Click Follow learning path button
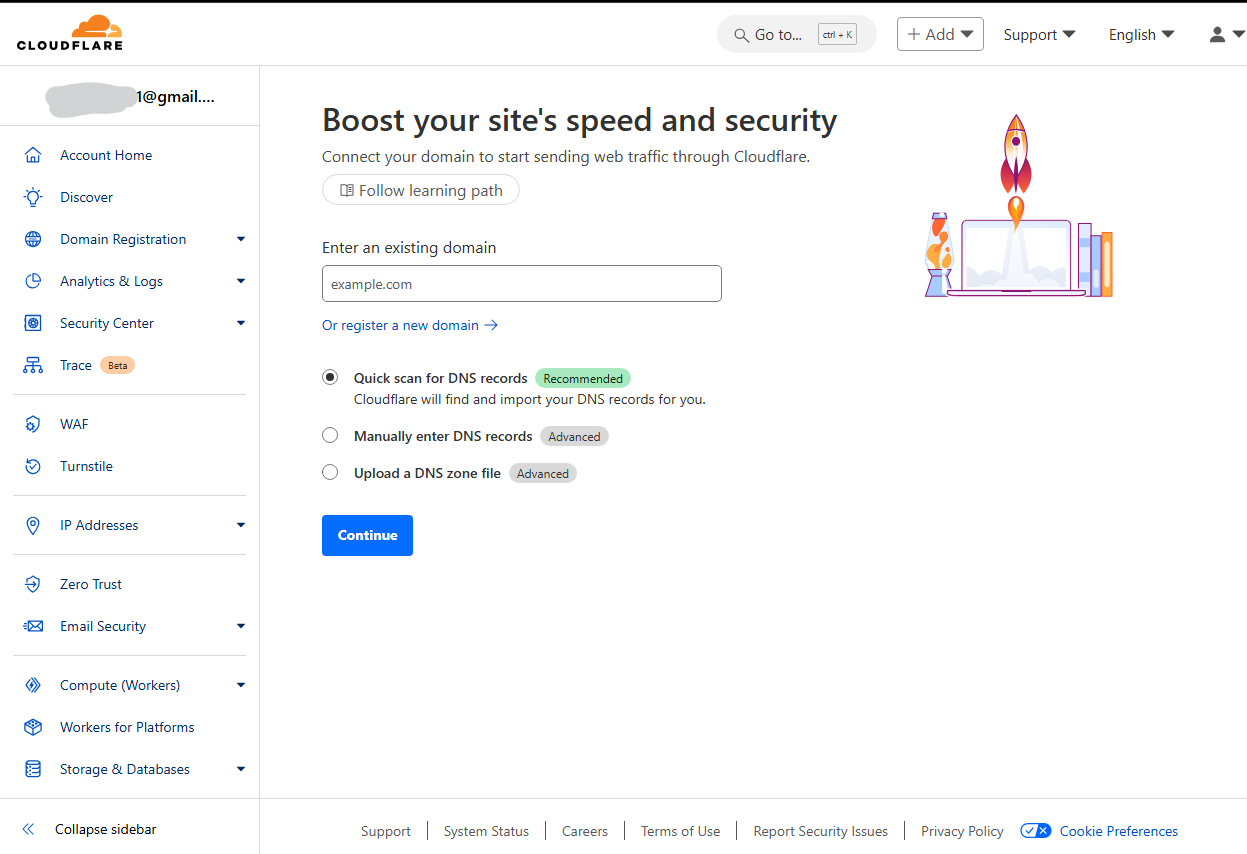This screenshot has height=854, width=1247. point(421,190)
